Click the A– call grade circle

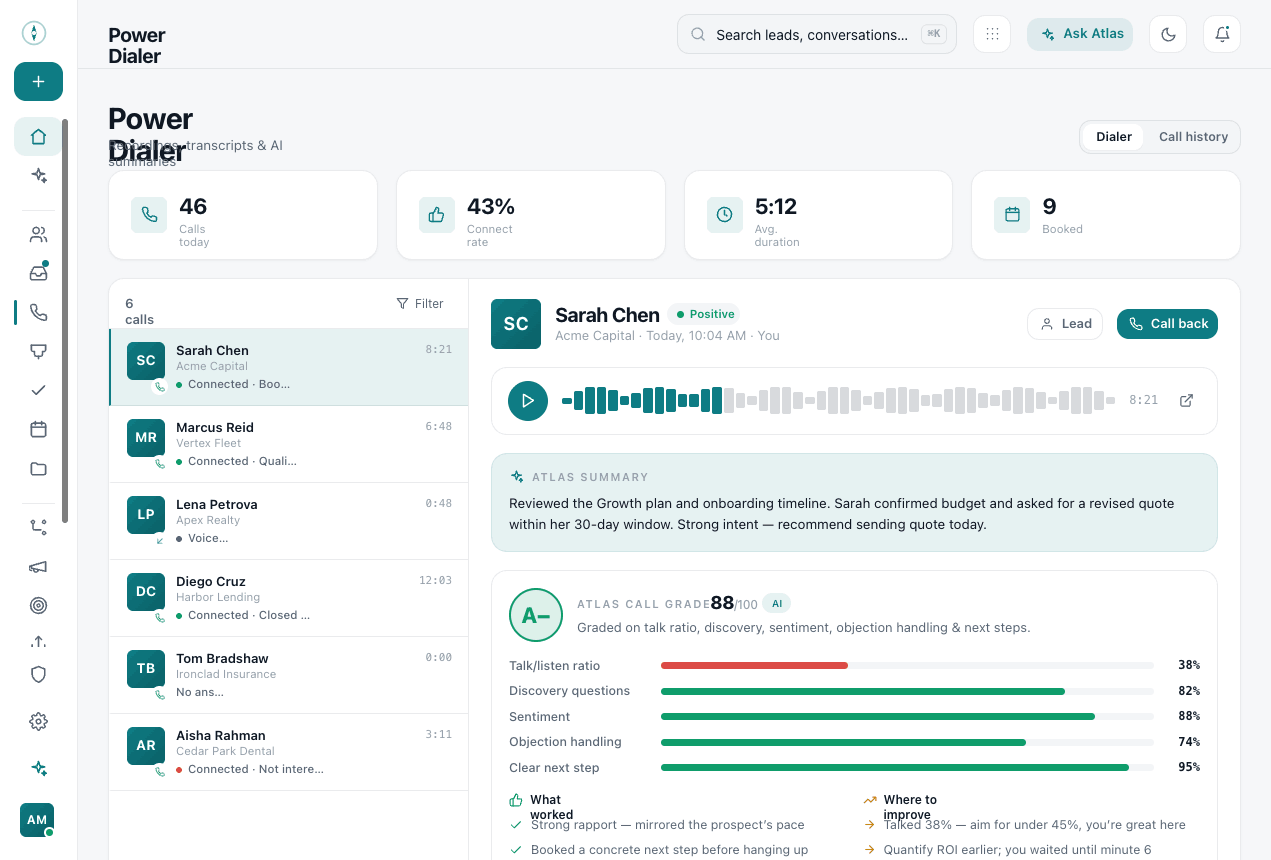point(536,615)
